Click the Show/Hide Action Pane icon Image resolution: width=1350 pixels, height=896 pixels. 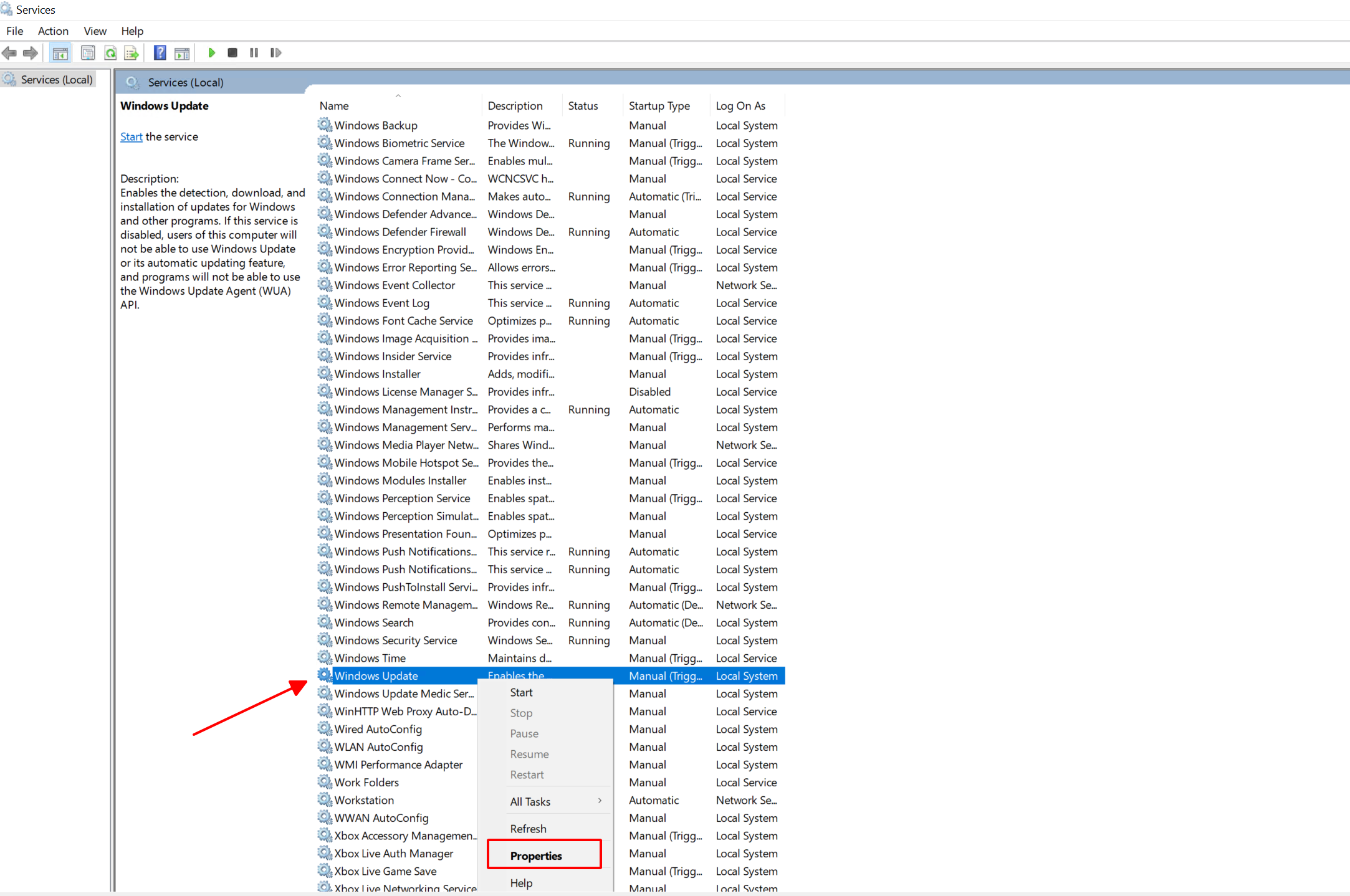[x=182, y=53]
